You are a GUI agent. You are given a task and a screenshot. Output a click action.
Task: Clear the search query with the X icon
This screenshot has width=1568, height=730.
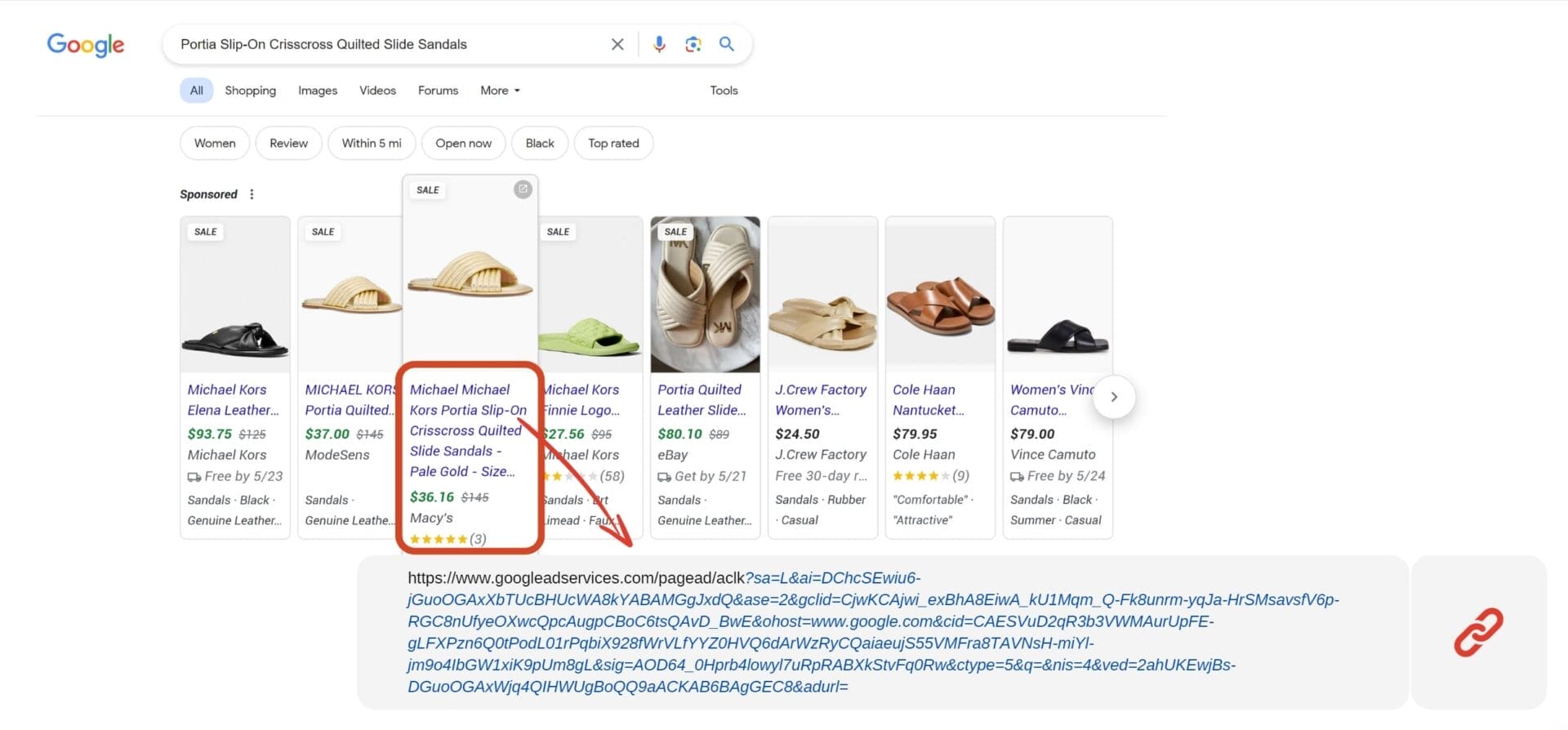617,44
